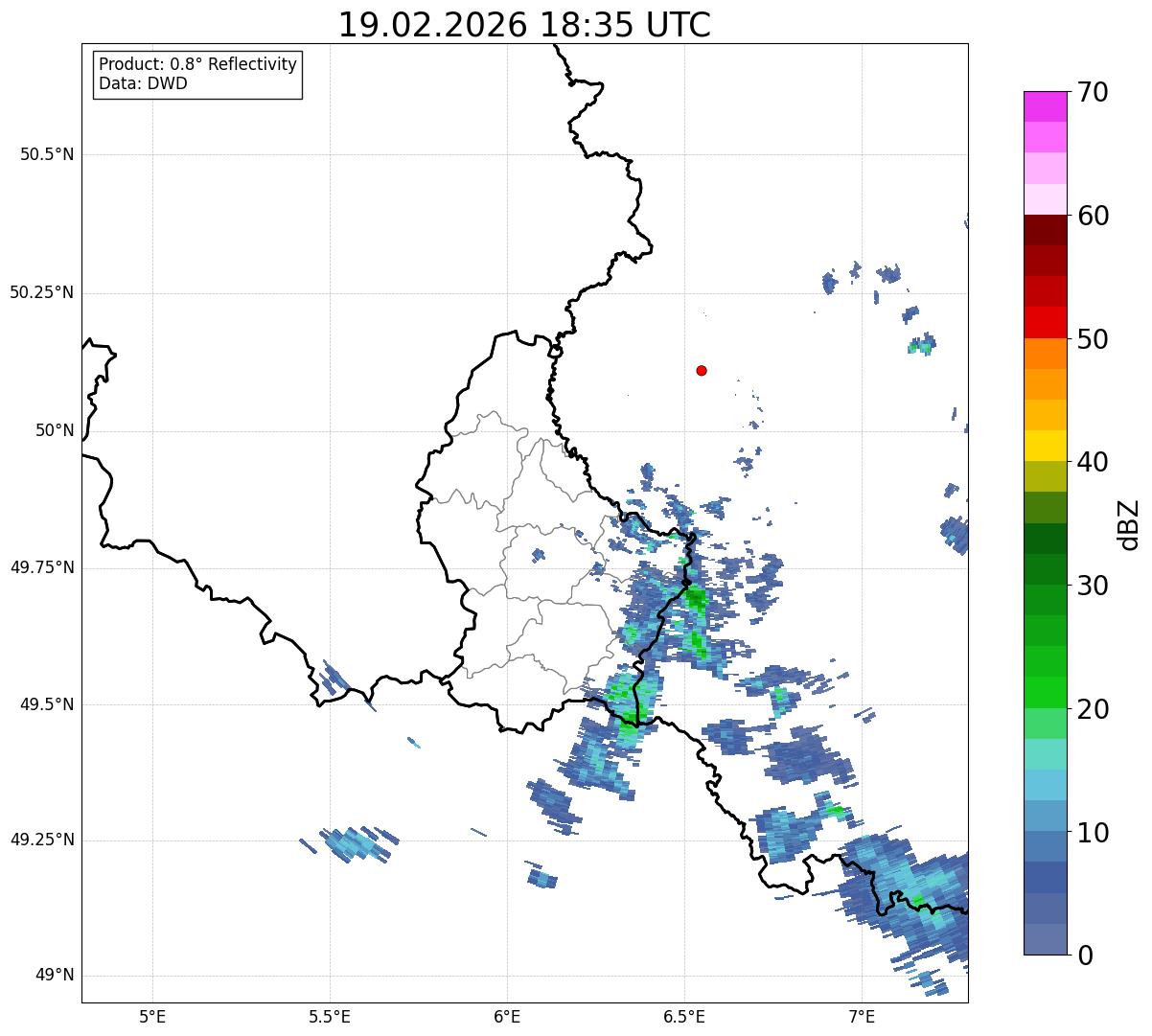The width and height of the screenshot is (1152, 1036).
Task: Pick the yellow swatch just above 40 dBZ
Action: (1045, 446)
